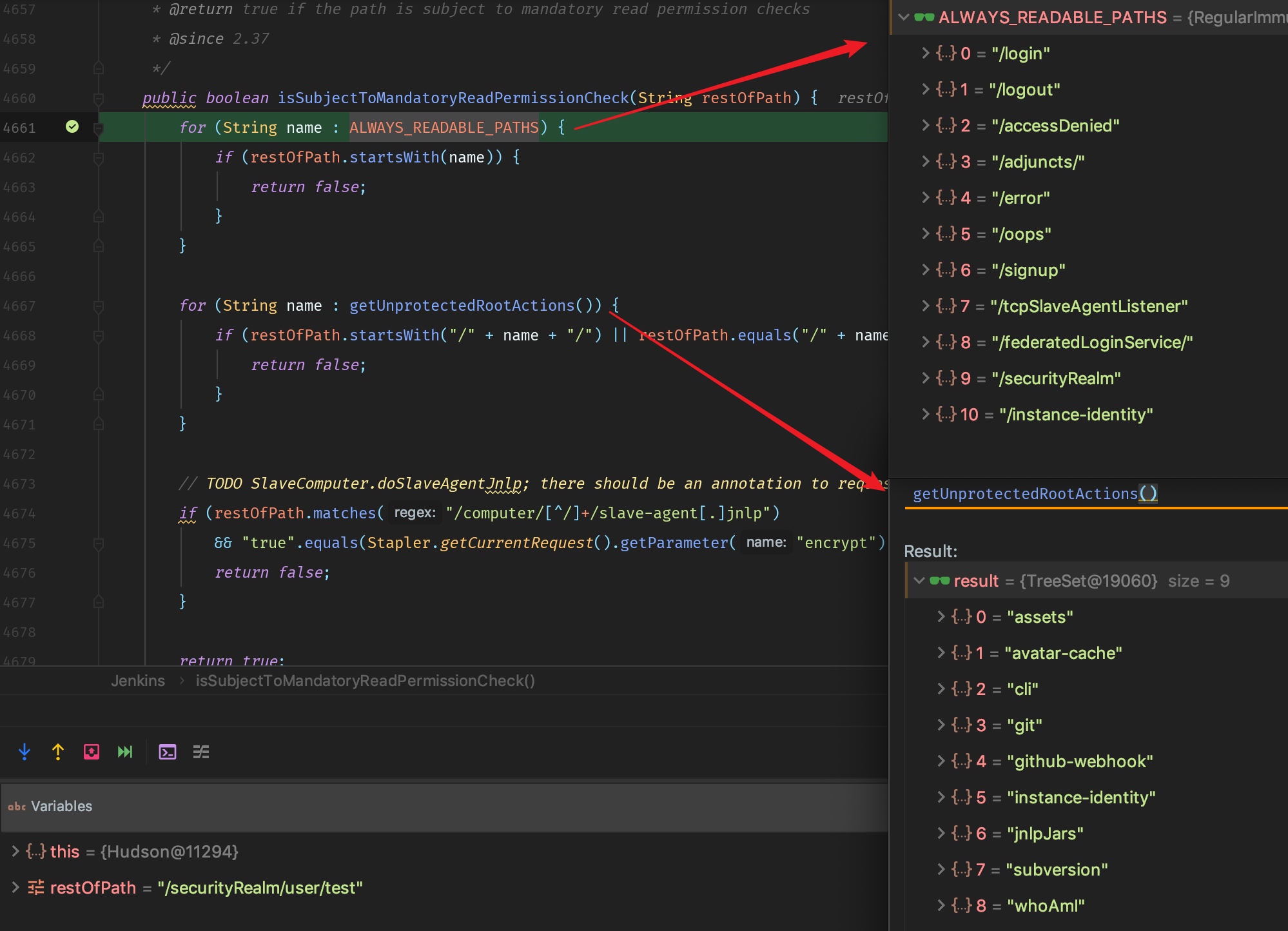Screen dimensions: 1288x931
Task: Click the "/securityRealm/user/test" value of restOfPath
Action: tap(260, 888)
